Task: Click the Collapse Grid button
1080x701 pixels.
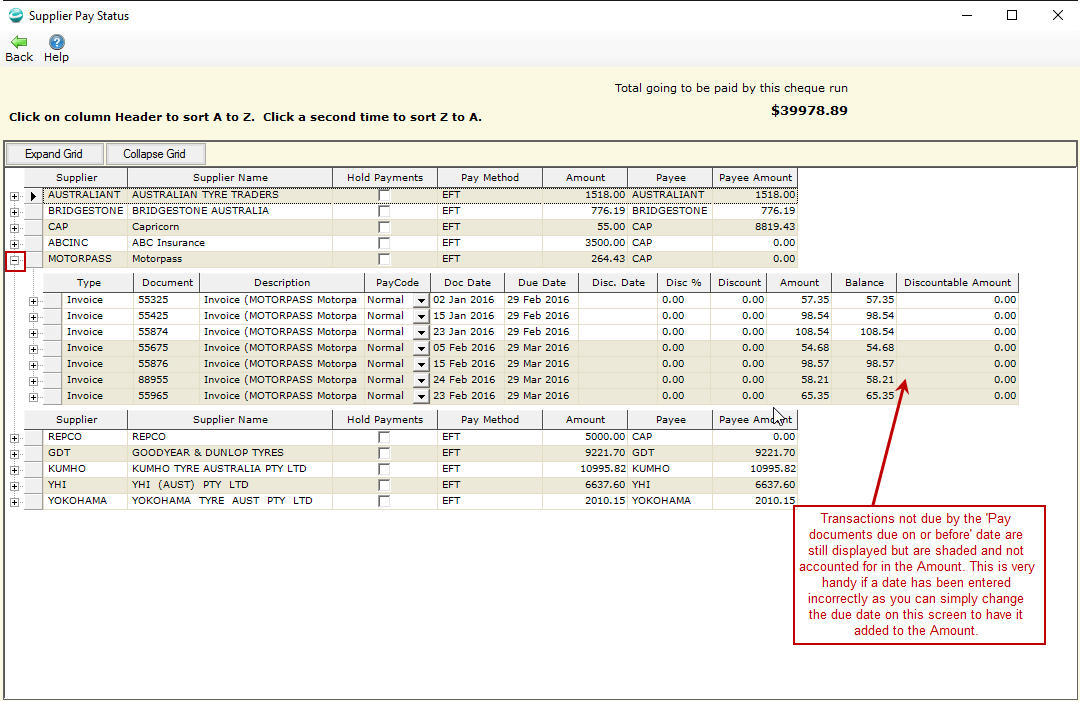Action: coord(154,154)
